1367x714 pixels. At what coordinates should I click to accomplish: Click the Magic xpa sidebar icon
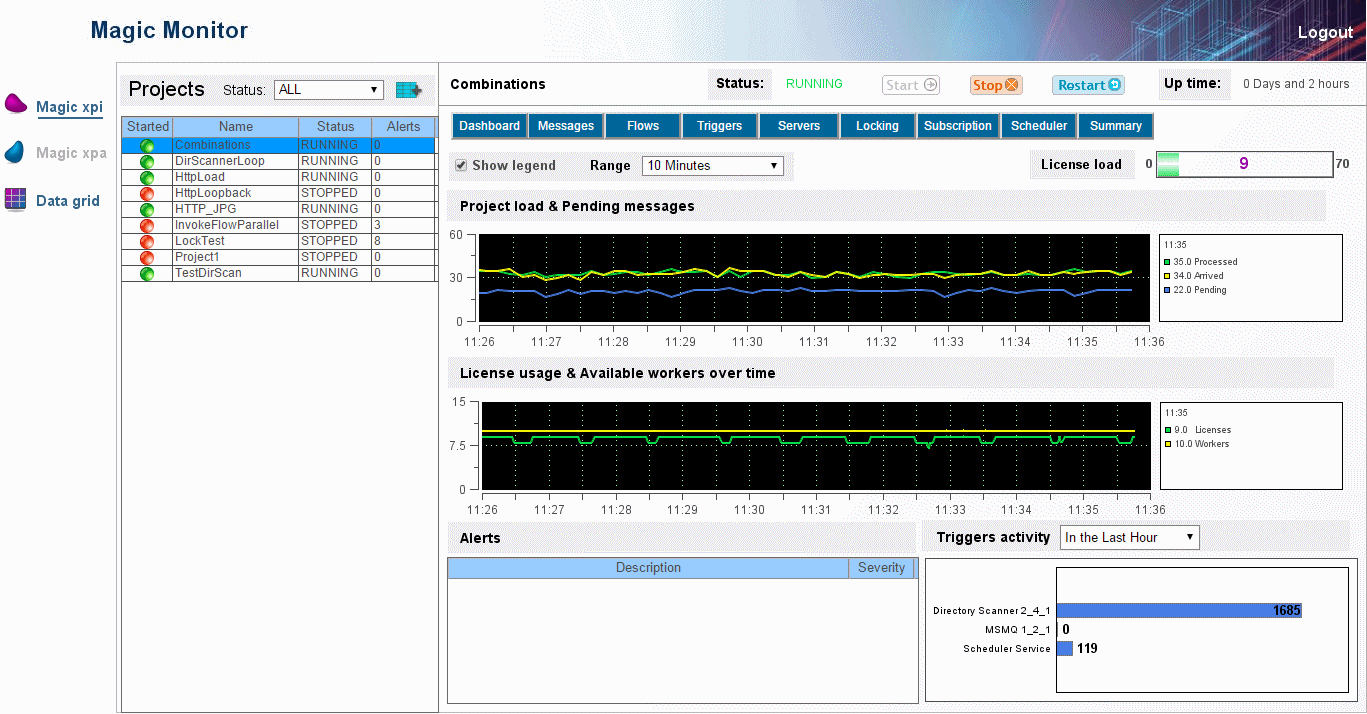(15, 152)
